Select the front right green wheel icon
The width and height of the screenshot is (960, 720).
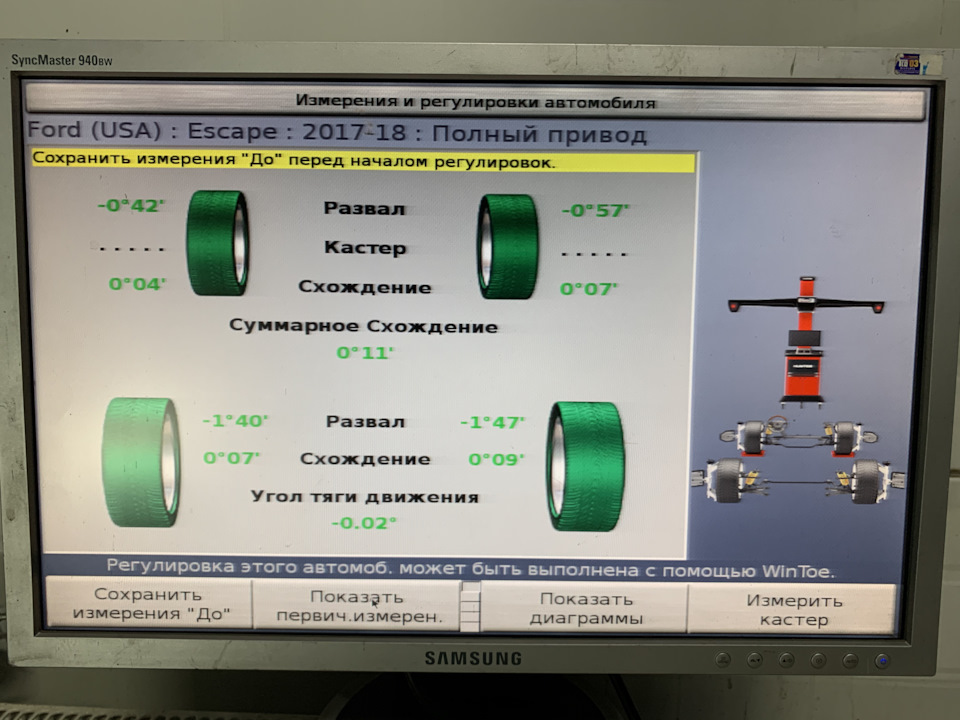point(508,247)
